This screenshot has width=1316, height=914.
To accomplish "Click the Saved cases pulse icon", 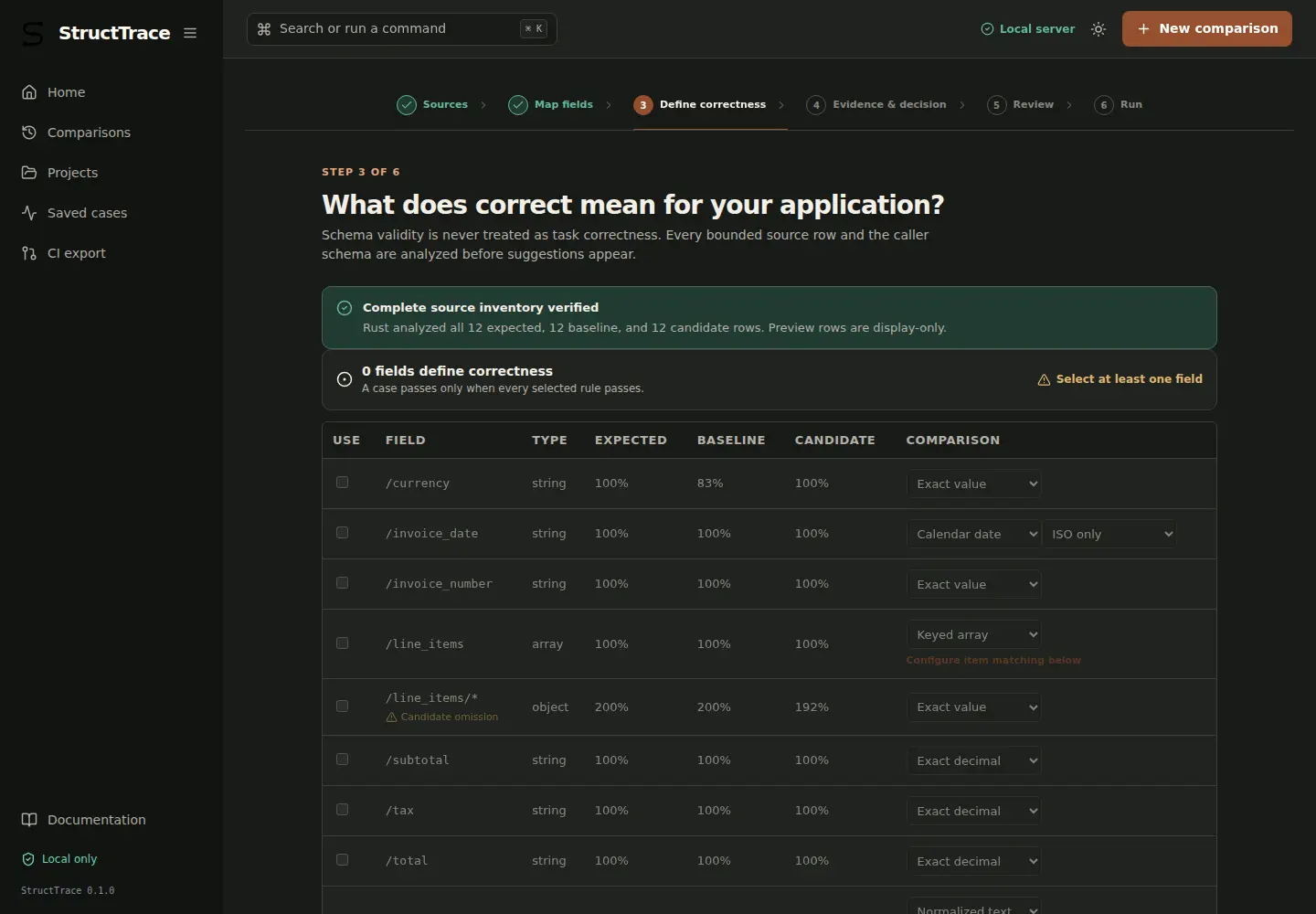I will [x=29, y=213].
